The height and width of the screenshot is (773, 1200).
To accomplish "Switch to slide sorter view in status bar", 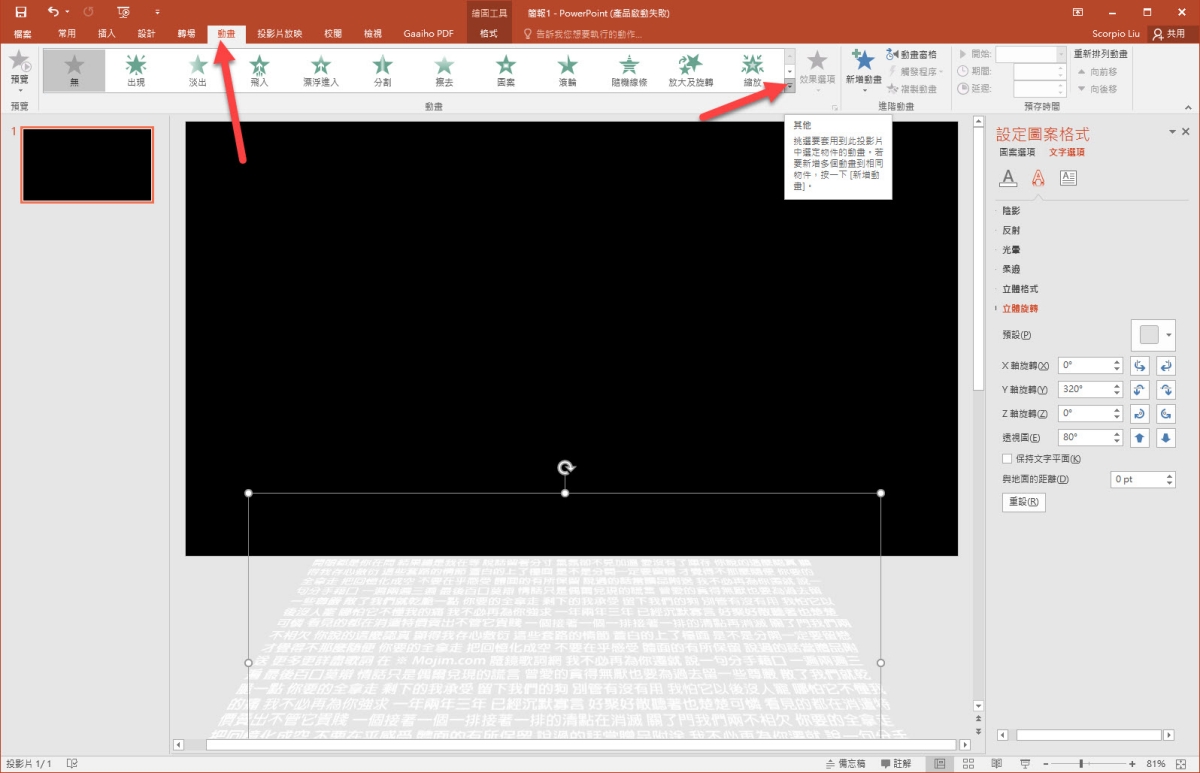I will point(967,764).
